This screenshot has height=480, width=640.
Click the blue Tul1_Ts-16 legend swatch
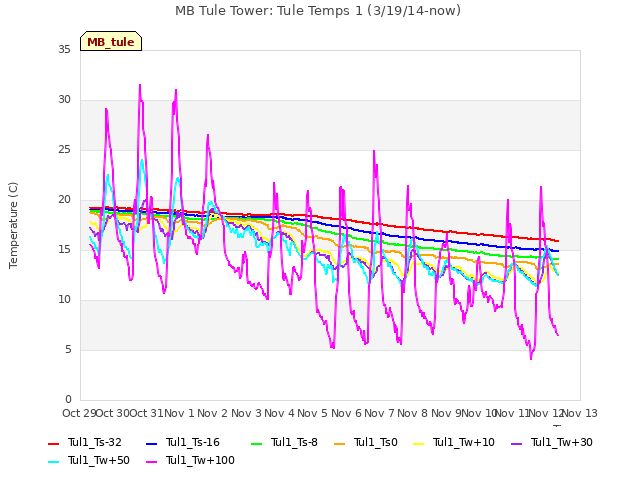151,443
